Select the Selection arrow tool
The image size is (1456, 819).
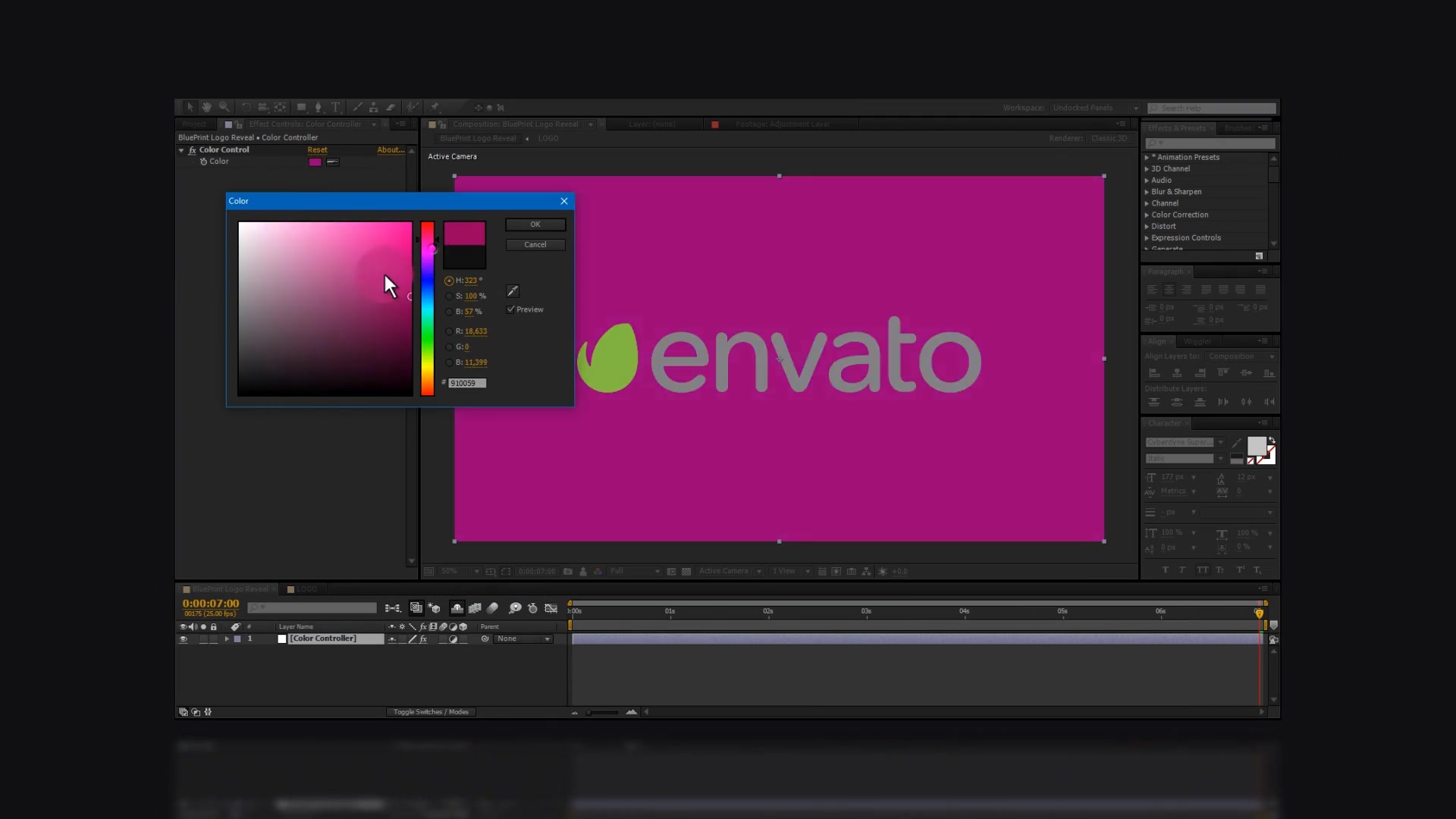pyautogui.click(x=190, y=107)
